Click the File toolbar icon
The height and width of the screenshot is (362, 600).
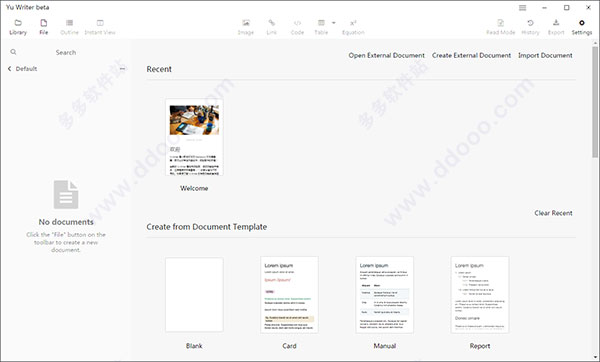[x=44, y=27]
